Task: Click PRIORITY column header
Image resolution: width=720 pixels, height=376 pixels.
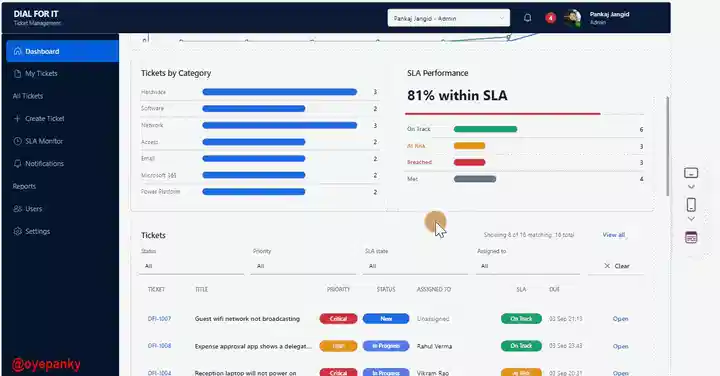Action: tap(338, 289)
